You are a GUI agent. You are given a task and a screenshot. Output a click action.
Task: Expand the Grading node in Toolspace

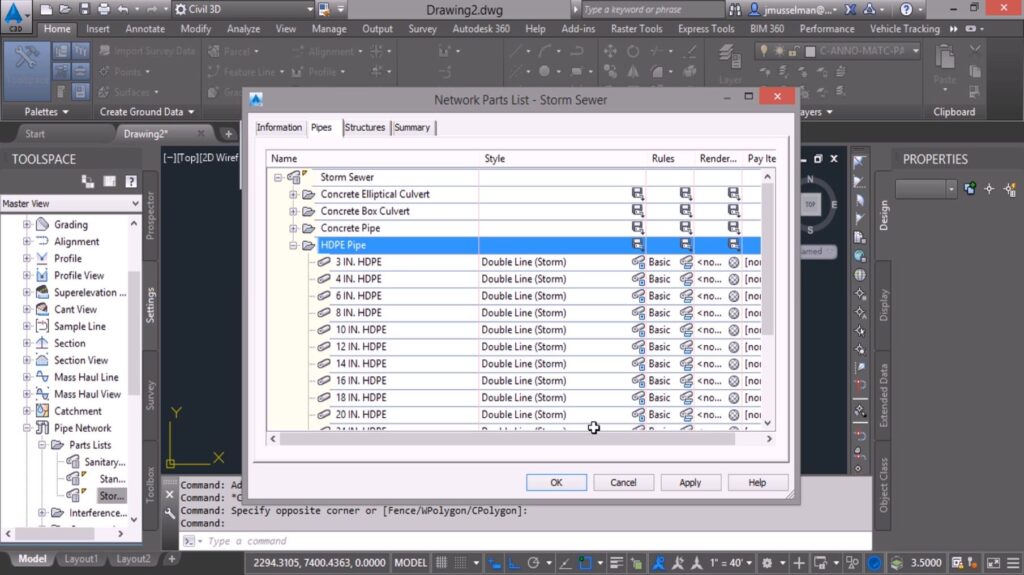click(x=27, y=224)
